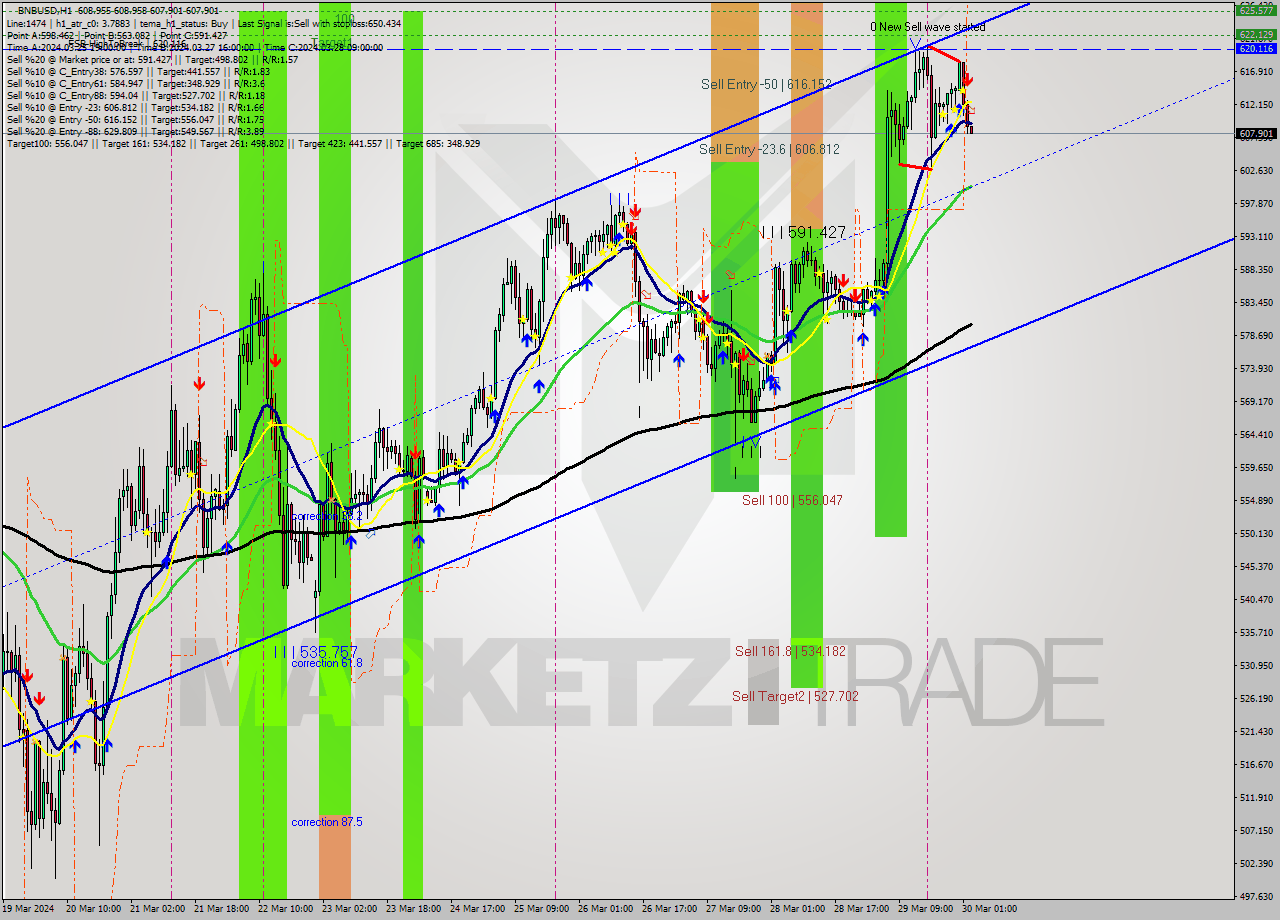Viewport: 1280px width, 920px height.
Task: Click the '26 Mar 01:00' time axis label
Action: [605, 910]
